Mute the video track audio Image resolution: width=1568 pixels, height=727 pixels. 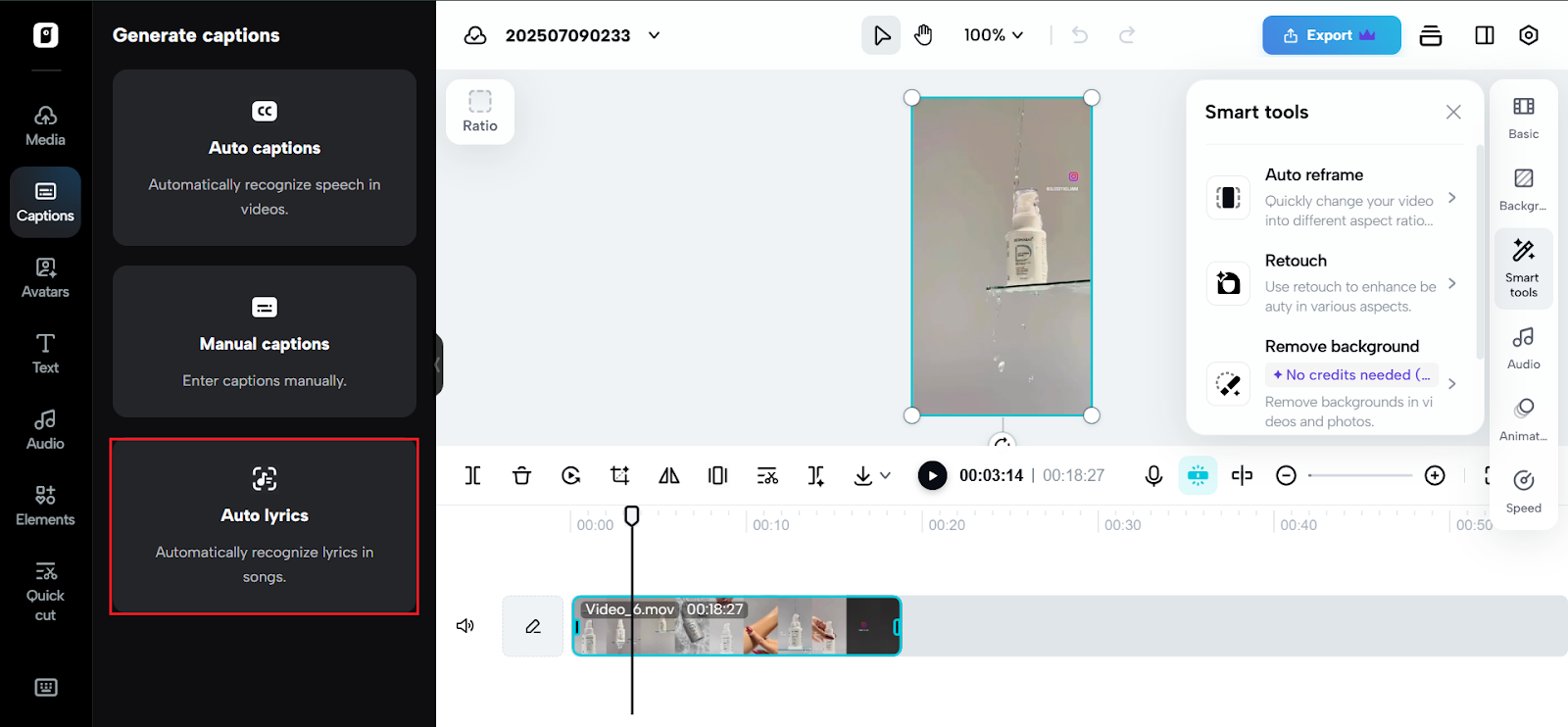coord(465,625)
